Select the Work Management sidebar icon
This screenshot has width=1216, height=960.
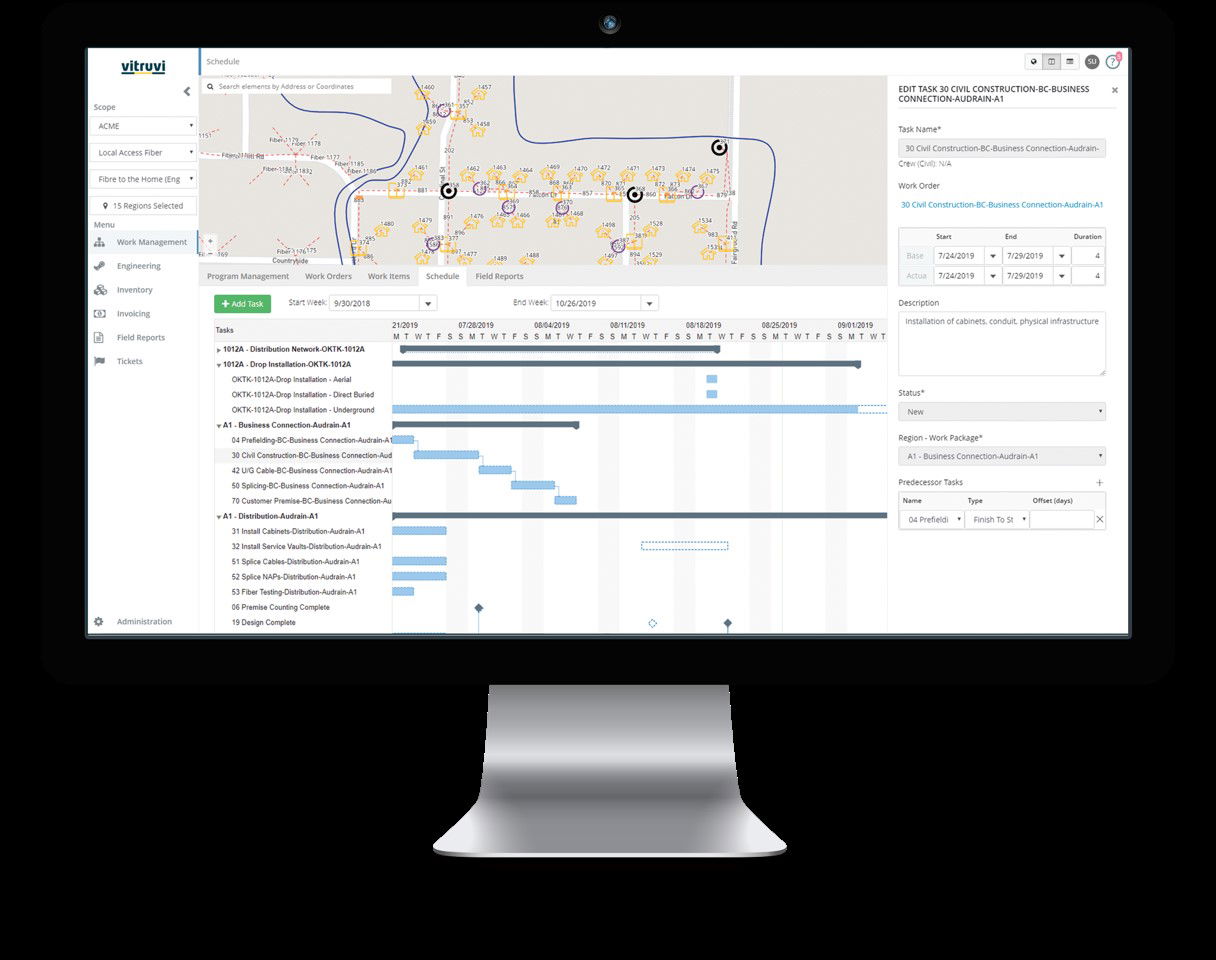[x=98, y=241]
